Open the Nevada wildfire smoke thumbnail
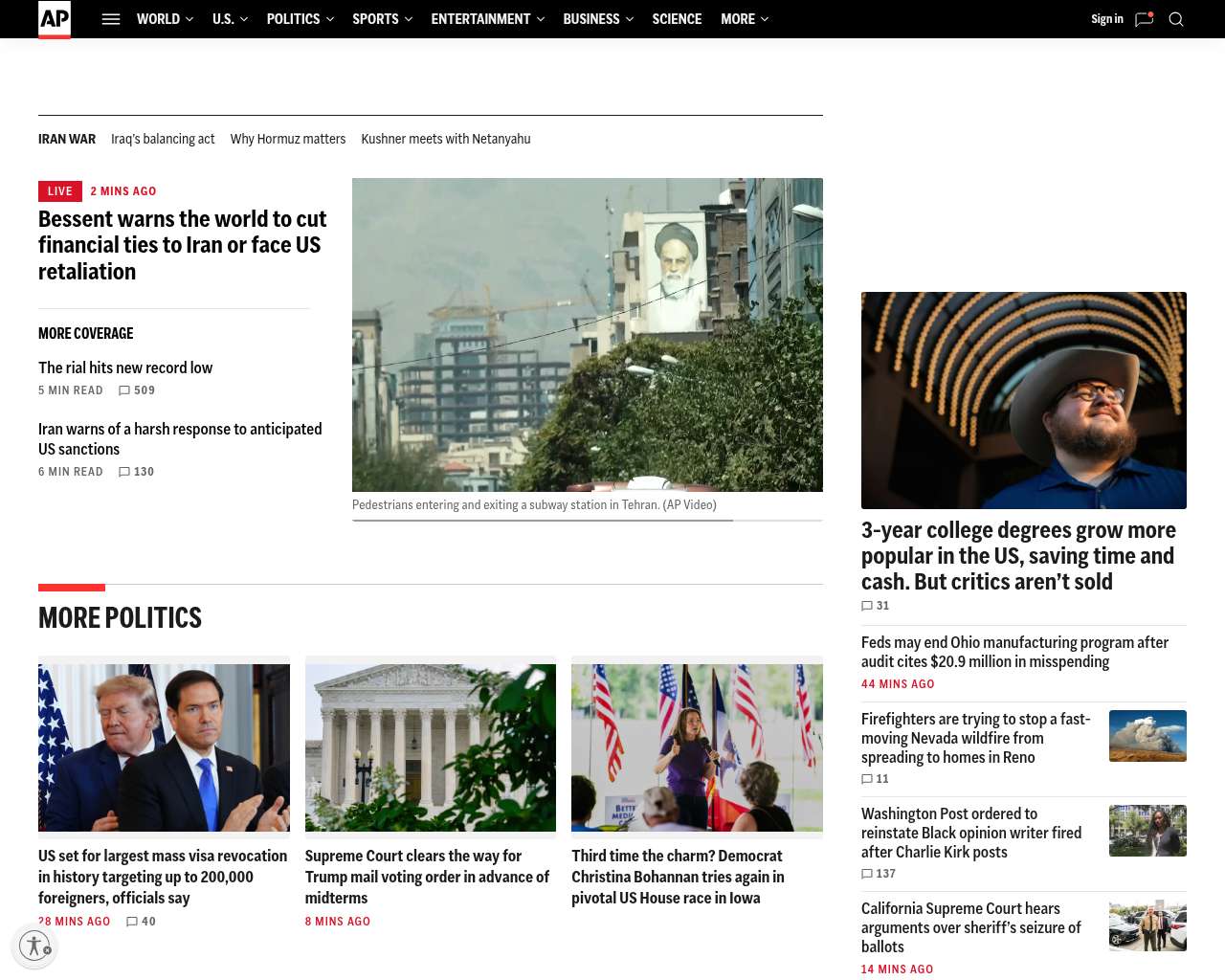The image size is (1225, 980). (1147, 736)
